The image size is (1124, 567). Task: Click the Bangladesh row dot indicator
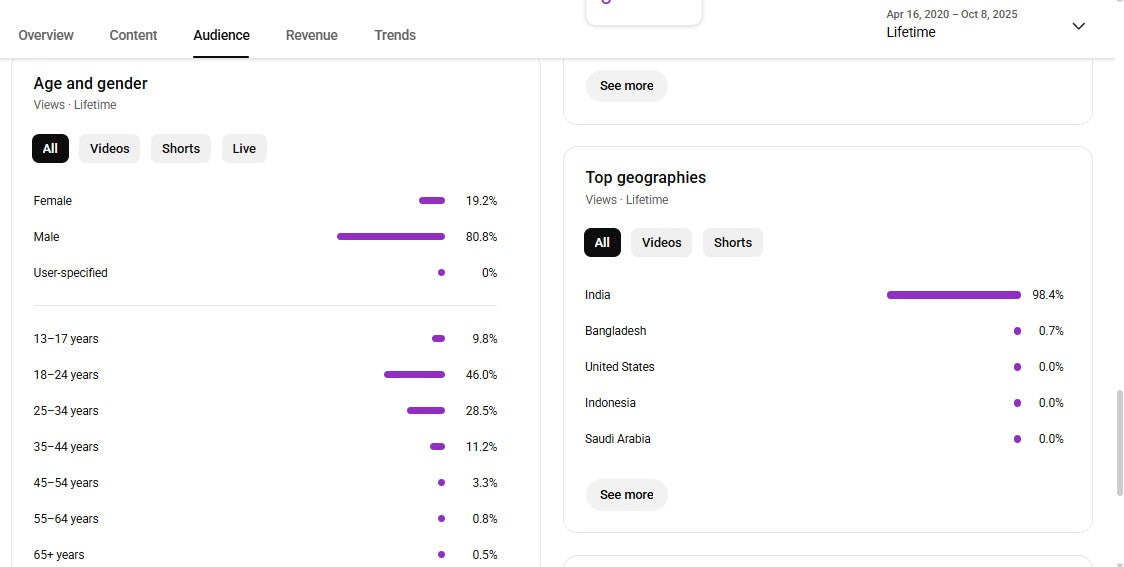[x=1017, y=331]
